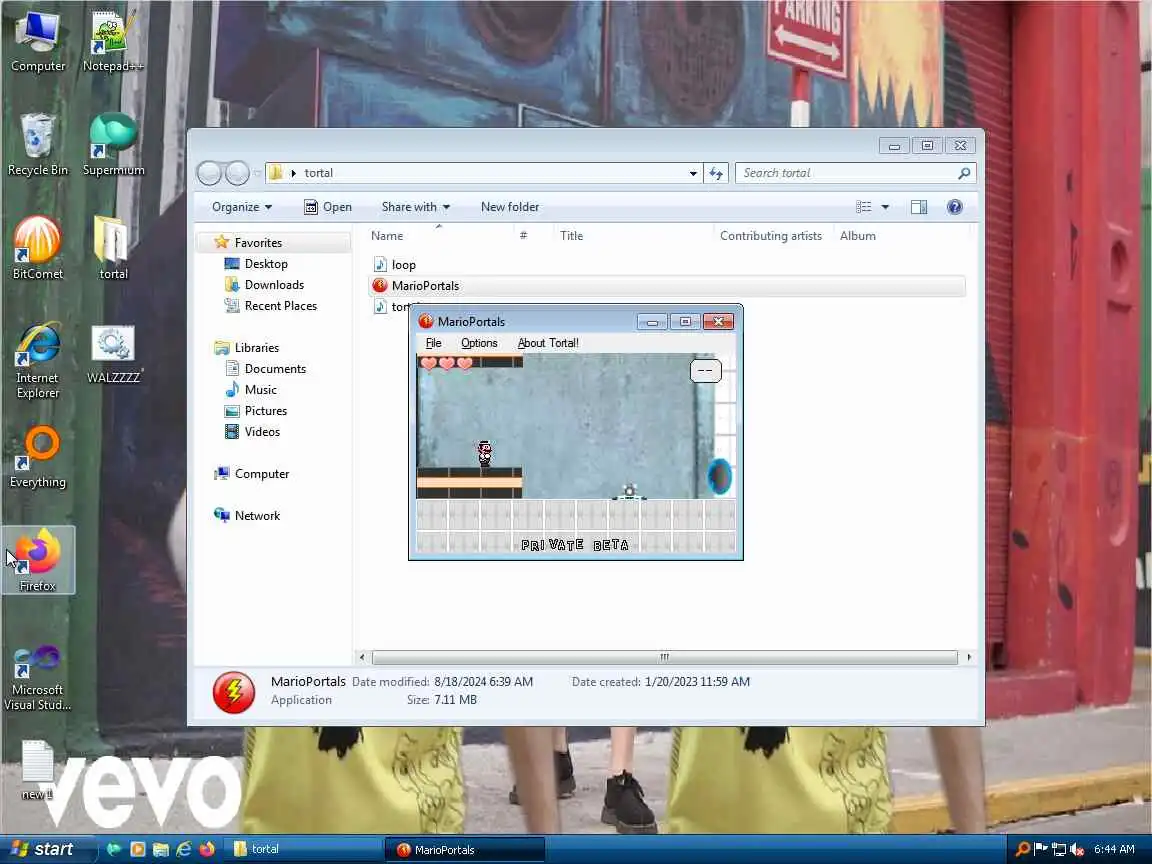The width and height of the screenshot is (1152, 864).
Task: Click the refresh button beside the address bar
Action: click(x=716, y=173)
